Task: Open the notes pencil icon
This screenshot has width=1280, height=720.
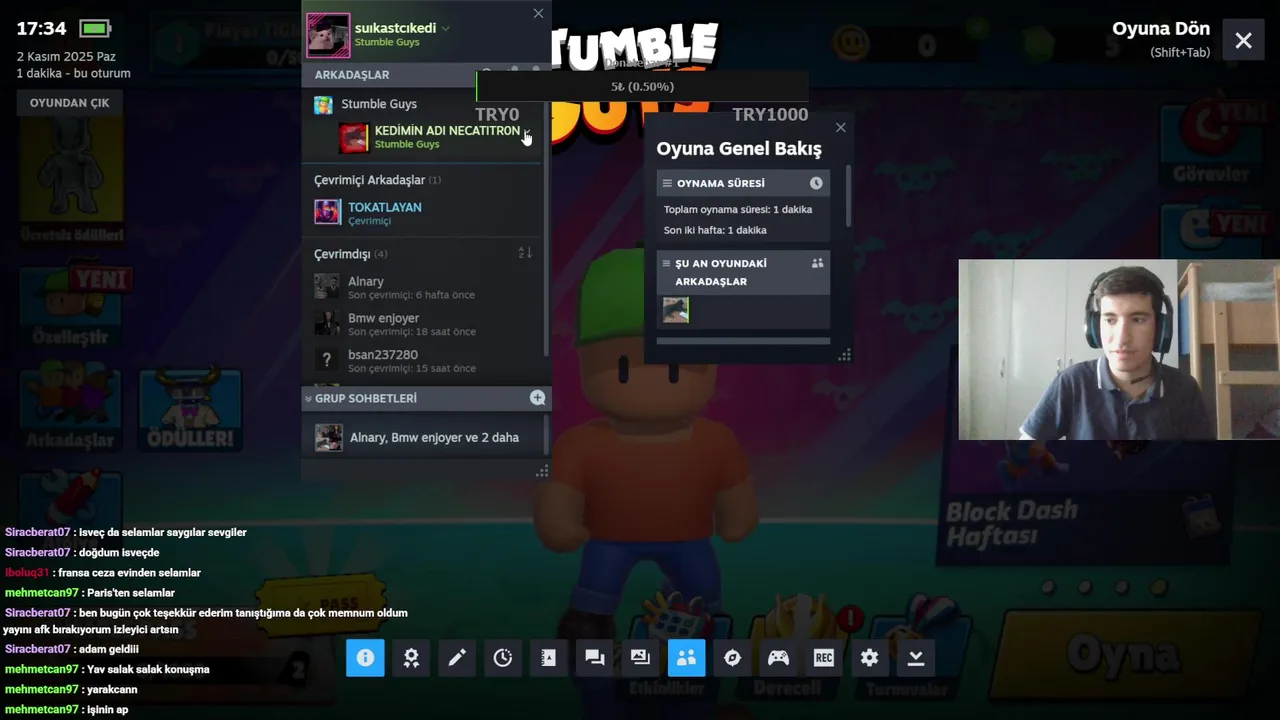Action: coord(457,658)
